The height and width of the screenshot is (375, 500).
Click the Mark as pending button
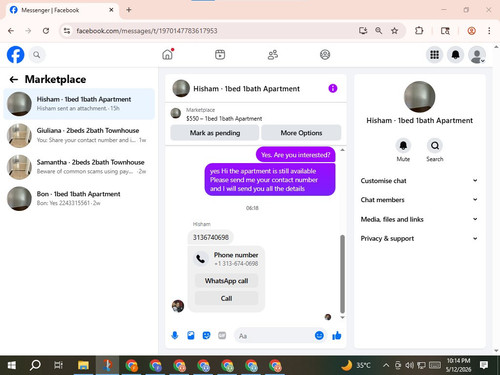pos(215,133)
